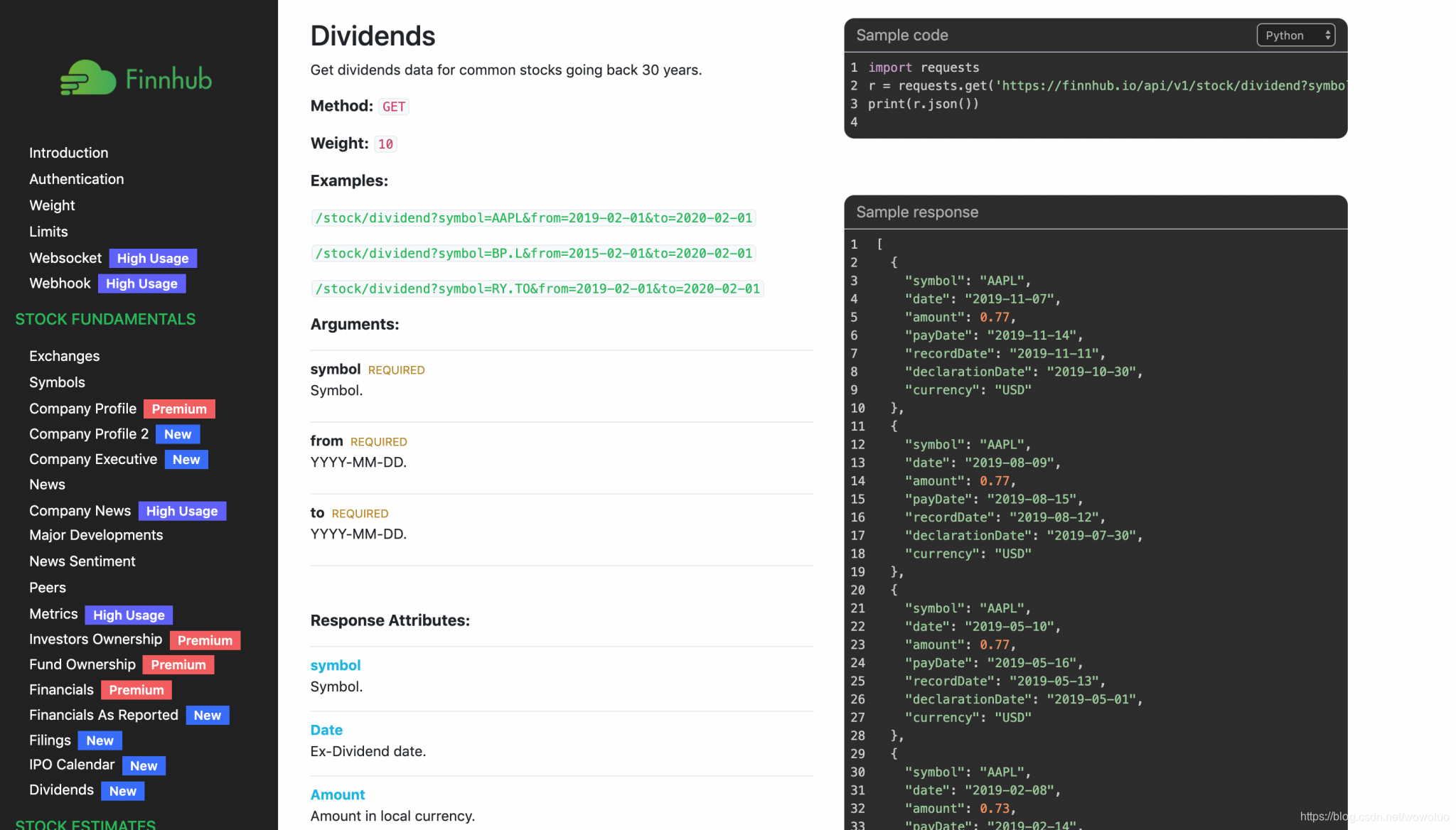Click the Amount response attribute link
The height and width of the screenshot is (830, 1456).
pyautogui.click(x=338, y=794)
